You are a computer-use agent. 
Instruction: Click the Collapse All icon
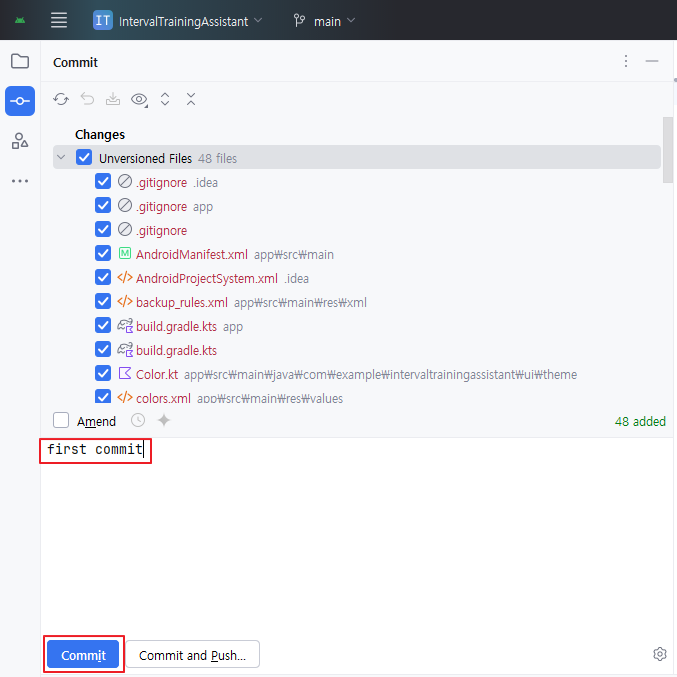(x=191, y=99)
